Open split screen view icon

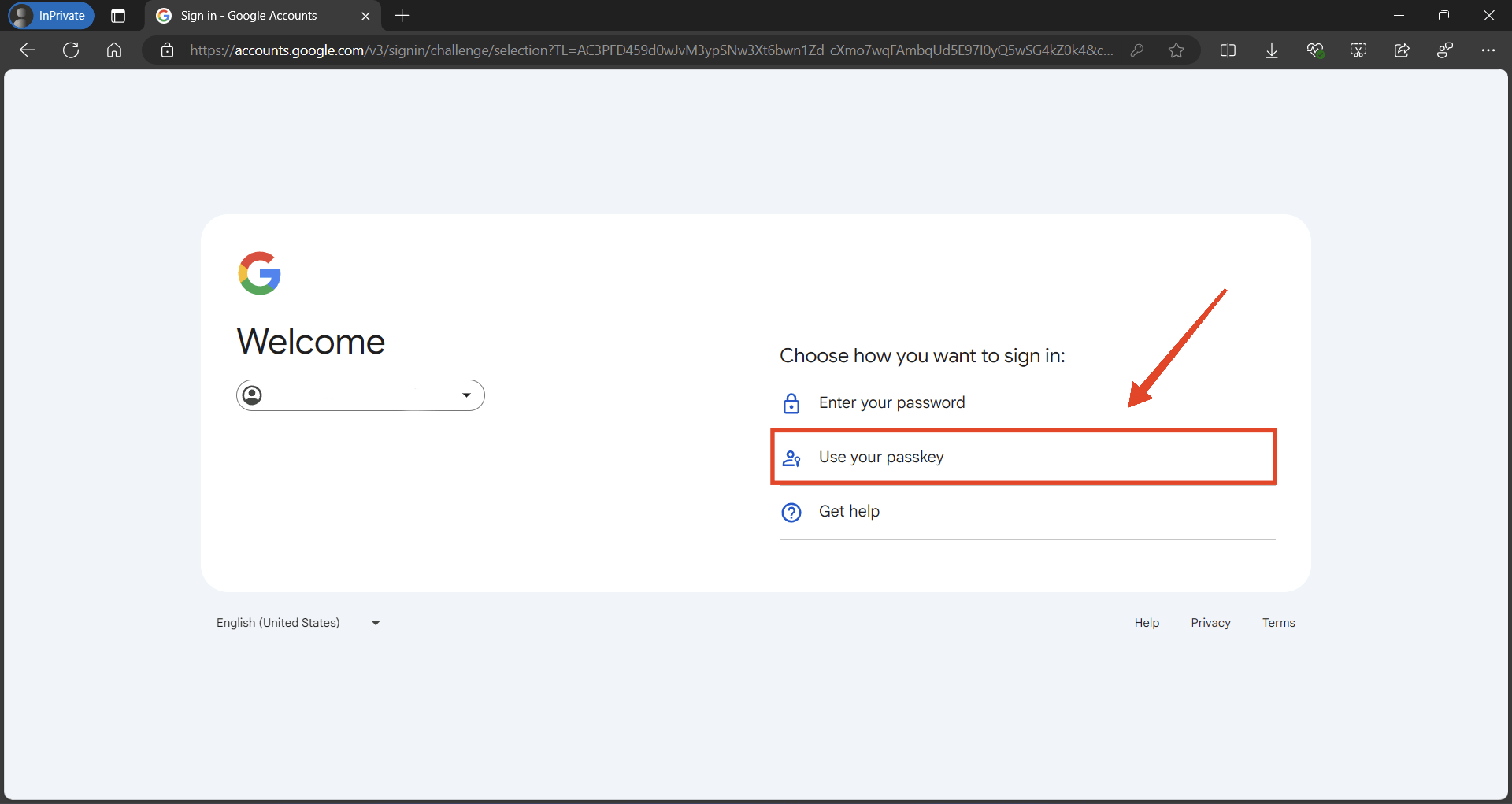point(1228,50)
